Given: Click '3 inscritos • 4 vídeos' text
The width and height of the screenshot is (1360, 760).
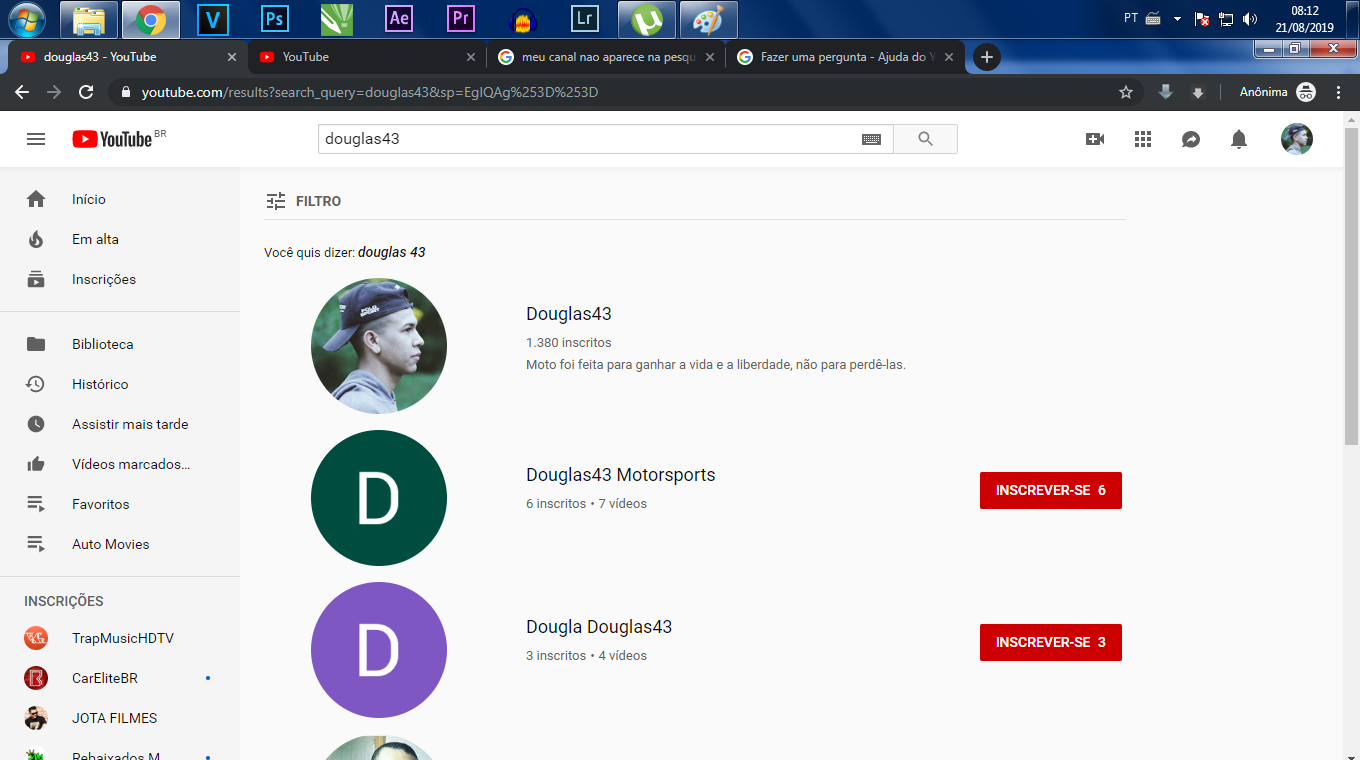Looking at the screenshot, I should [586, 656].
